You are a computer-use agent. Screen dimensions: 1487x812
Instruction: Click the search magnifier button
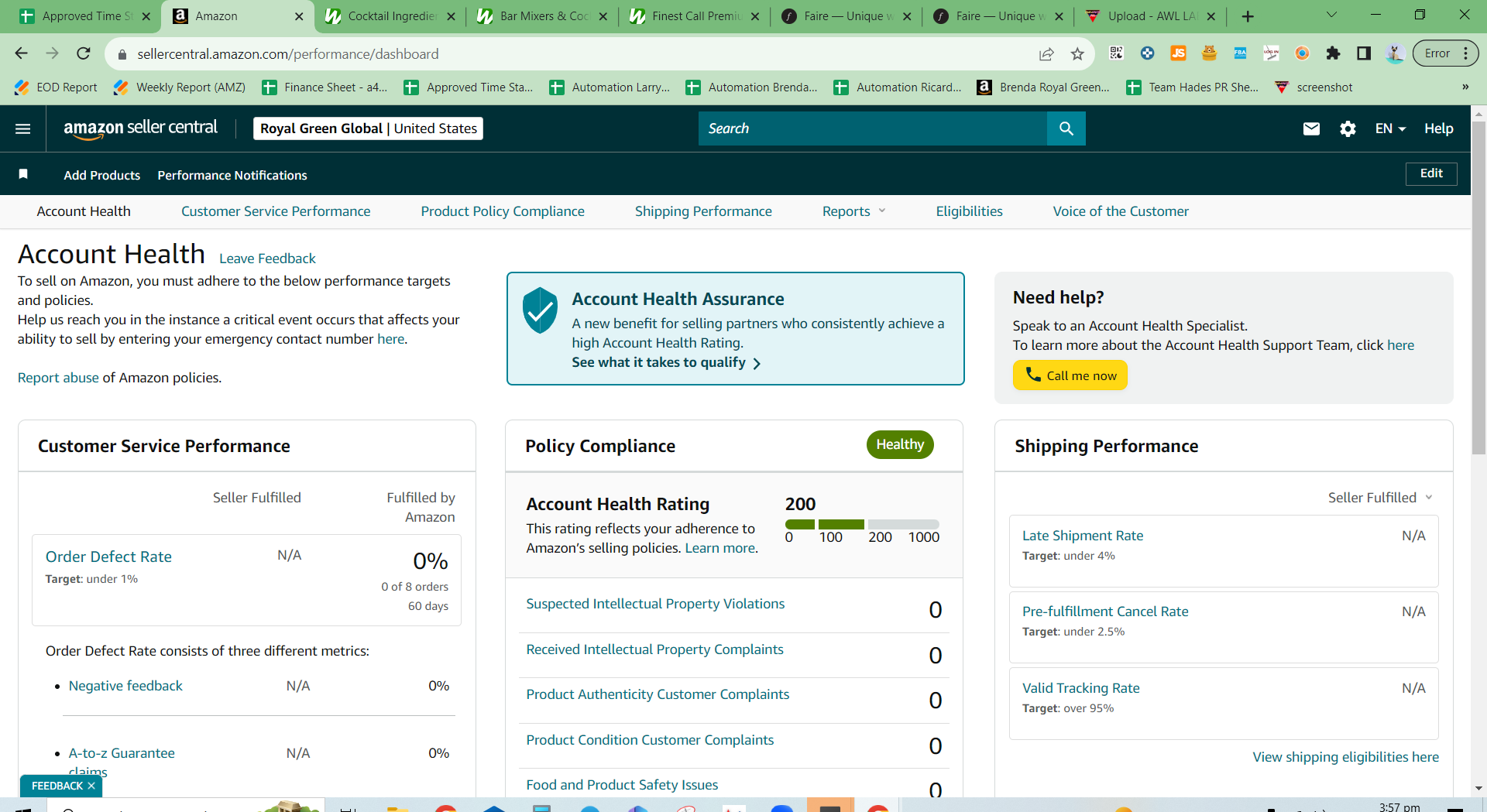1066,128
